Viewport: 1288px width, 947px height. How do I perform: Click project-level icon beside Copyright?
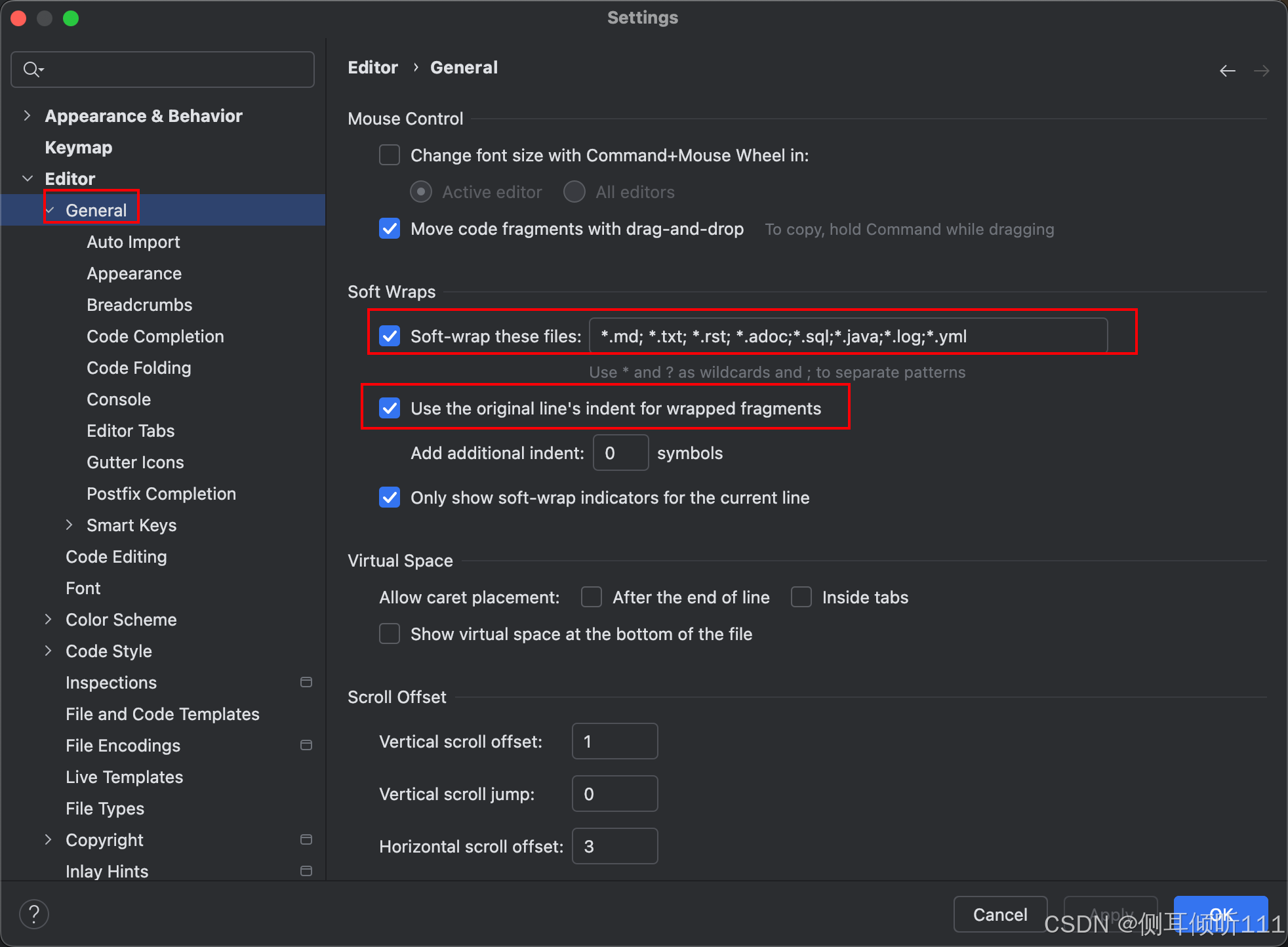(306, 839)
